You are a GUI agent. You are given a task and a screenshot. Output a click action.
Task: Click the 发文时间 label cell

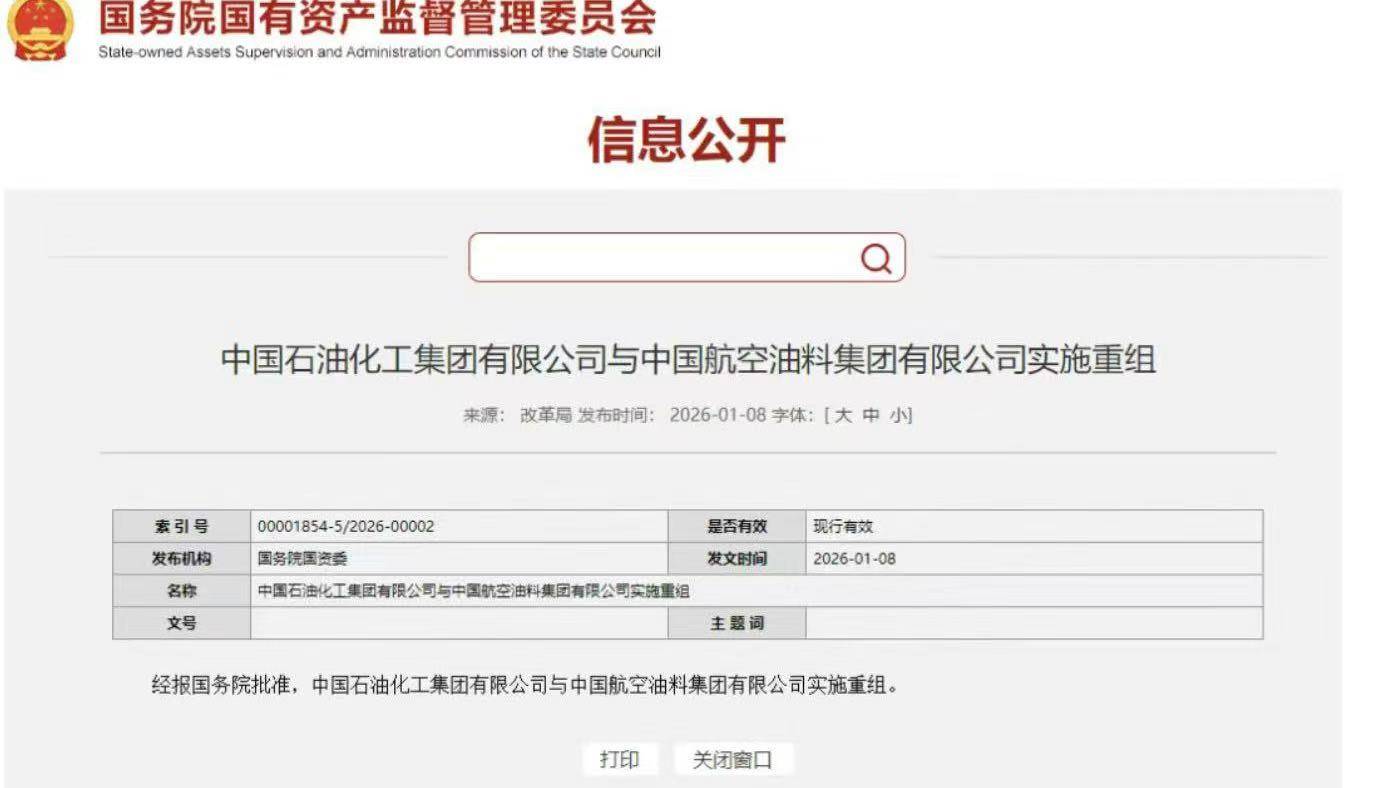pos(737,559)
